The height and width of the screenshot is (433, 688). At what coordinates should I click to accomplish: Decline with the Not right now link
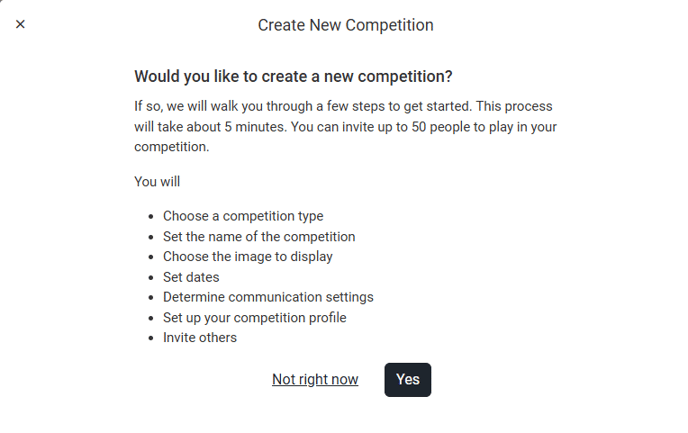[x=315, y=380]
